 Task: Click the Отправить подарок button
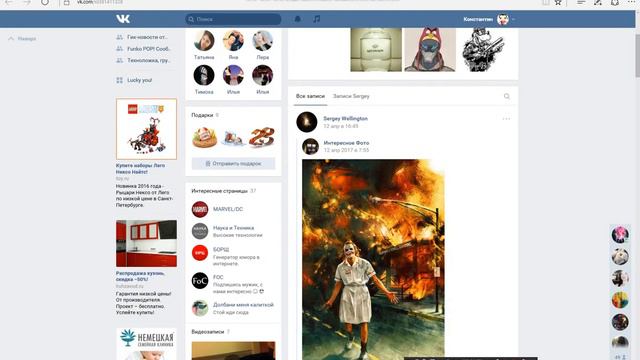pyautogui.click(x=233, y=164)
